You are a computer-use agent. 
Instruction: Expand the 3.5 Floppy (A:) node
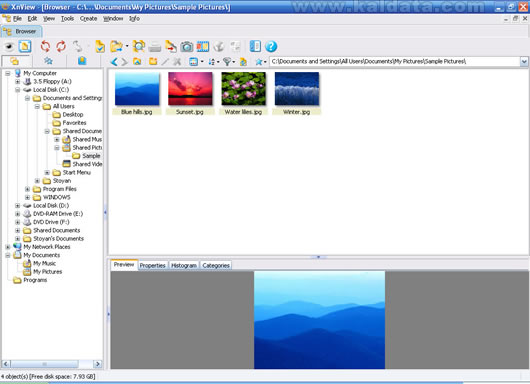tap(18, 81)
